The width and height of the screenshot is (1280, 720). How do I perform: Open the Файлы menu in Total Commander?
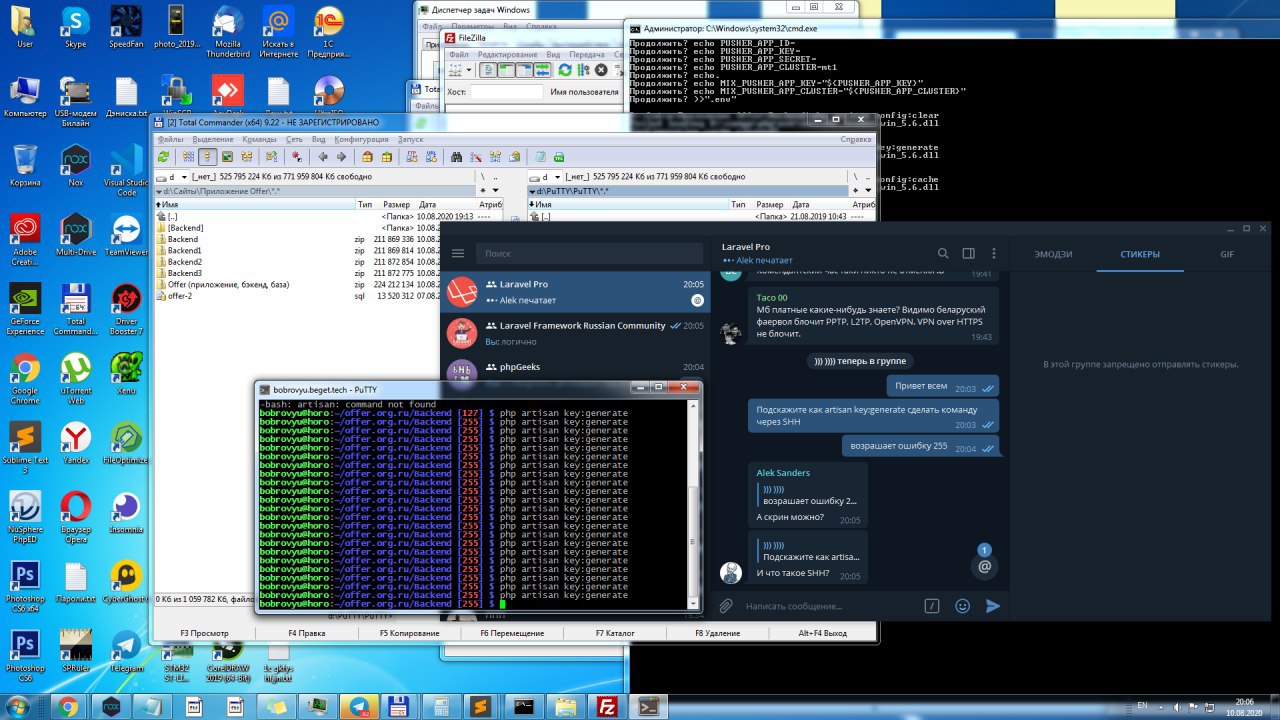(x=170, y=140)
